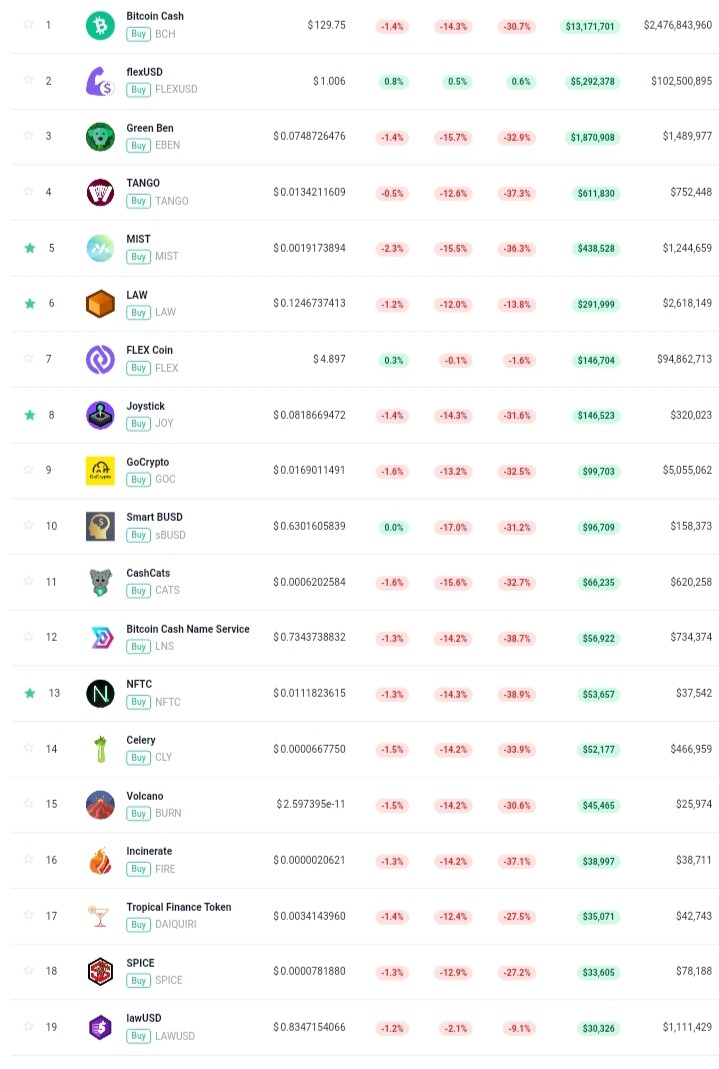Open the Bitcoin Cash Name Service link
This screenshot has width=719, height=1069.
click(x=188, y=629)
